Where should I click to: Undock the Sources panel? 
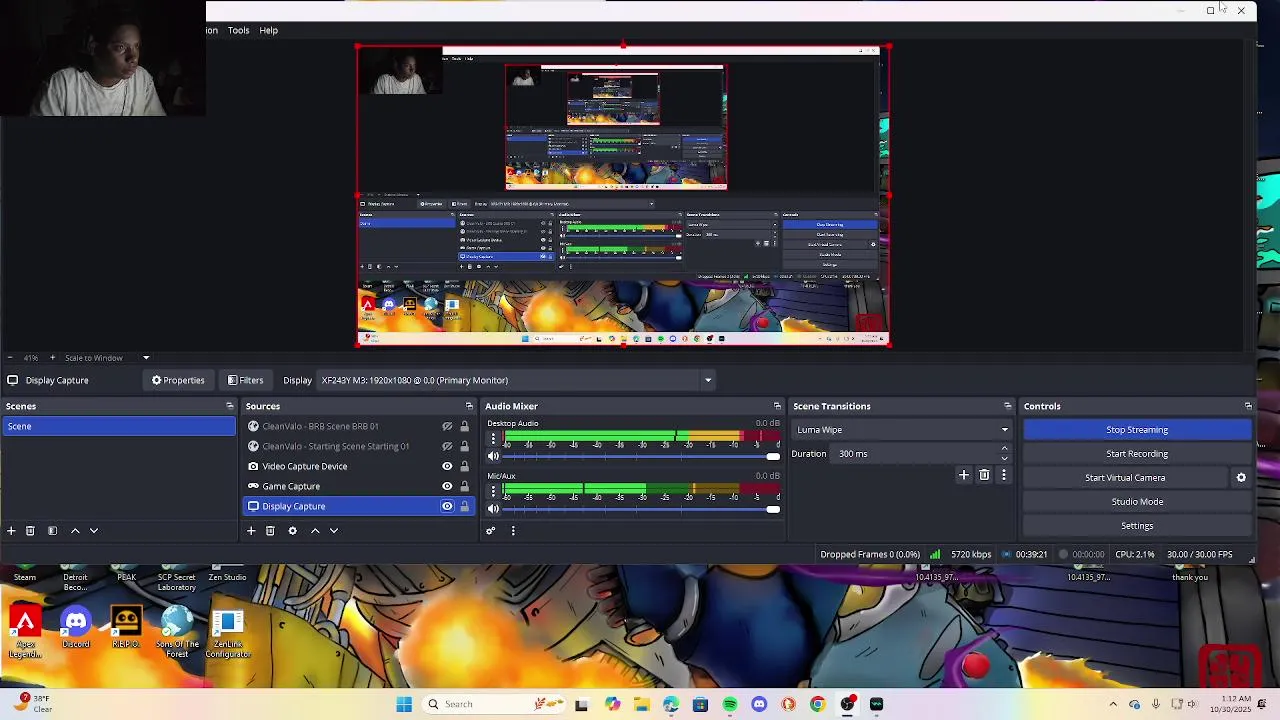(469, 406)
